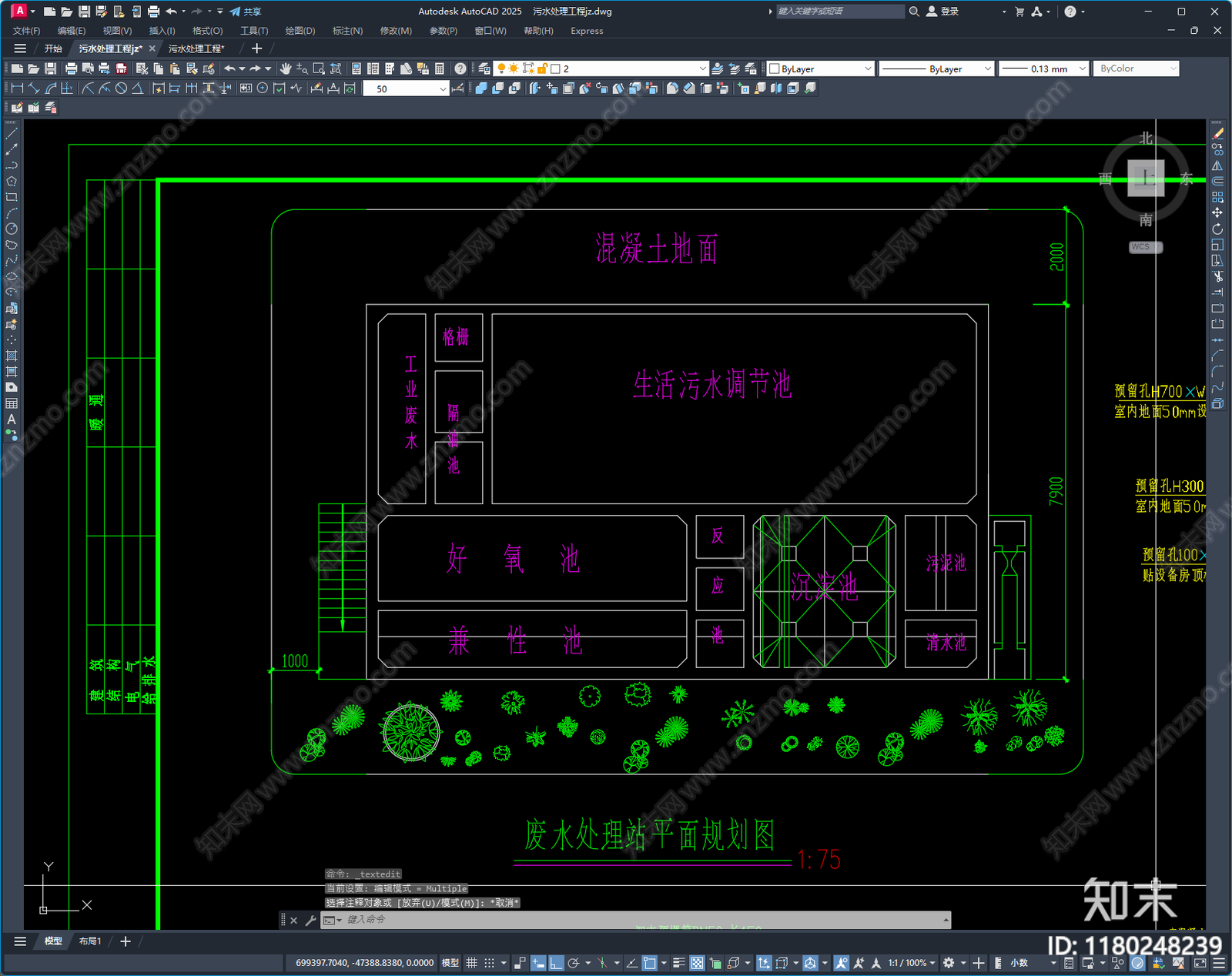Toggle transparency display in status bar
Screen dimensions: 1232x976
pos(697,963)
